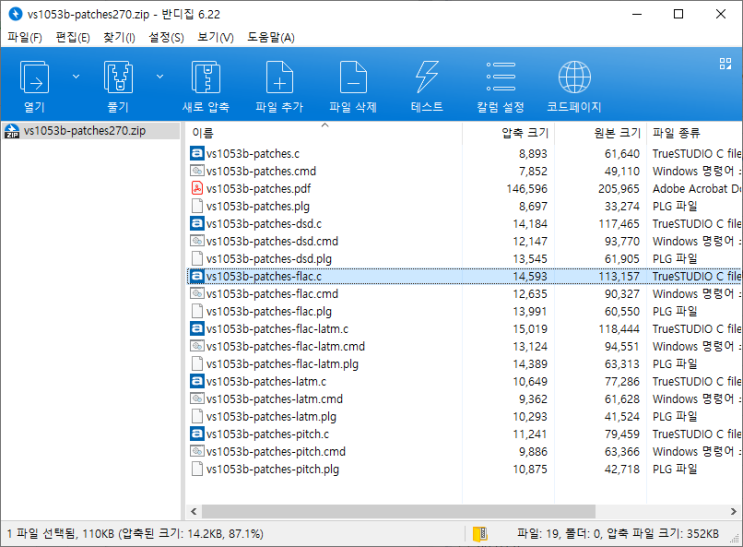Open the 코드페이지 globe icon
Screen dimensions: 743x547
[574, 77]
